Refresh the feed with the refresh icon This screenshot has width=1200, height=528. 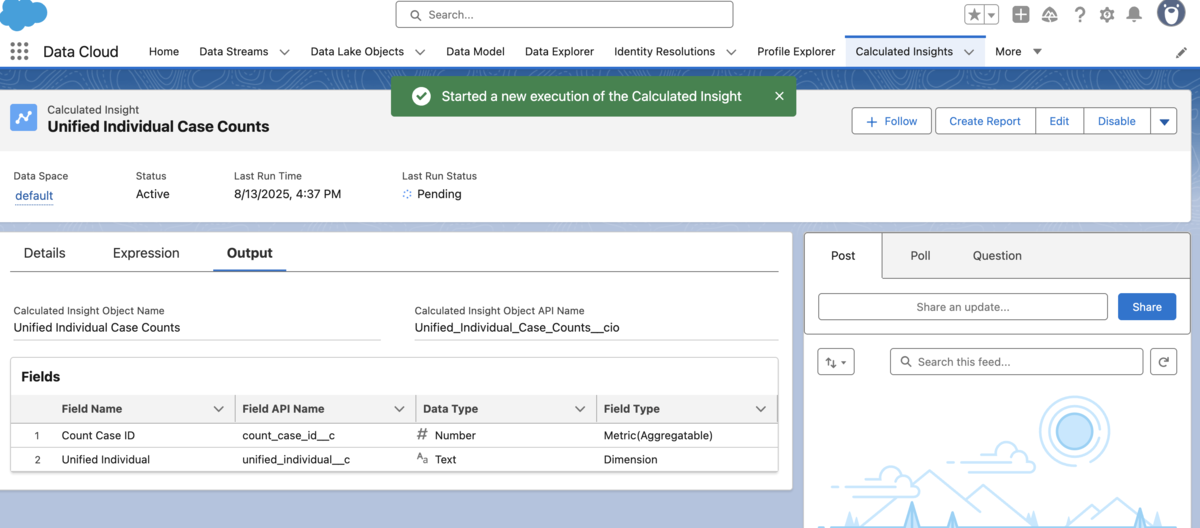1163,362
